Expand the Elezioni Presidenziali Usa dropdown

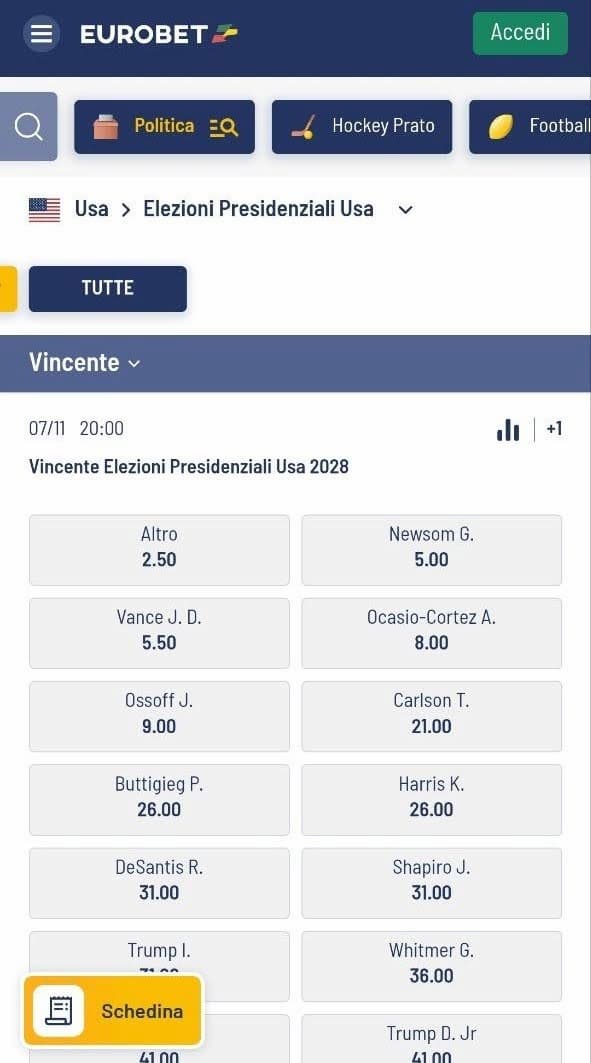(405, 209)
